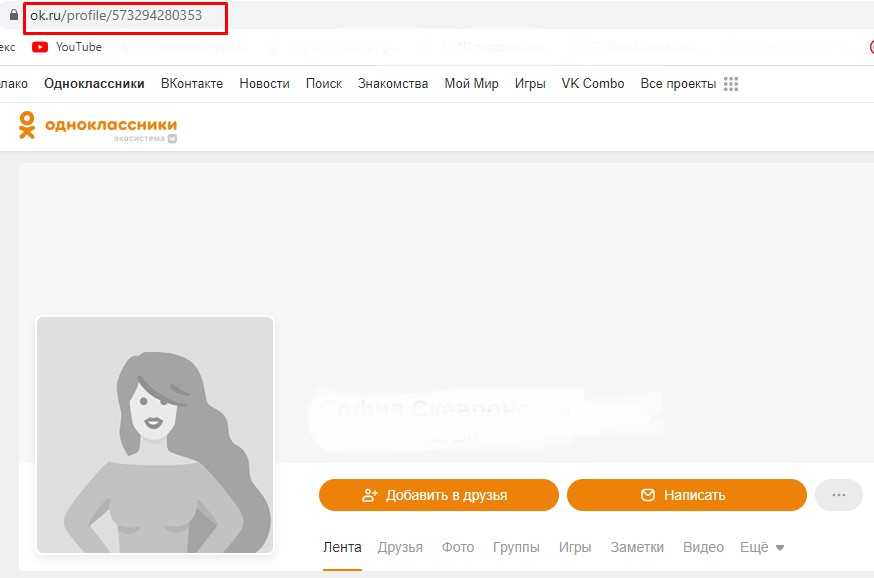874x578 pixels.
Task: Click the ВКонтакте link in top bar
Action: click(x=192, y=84)
